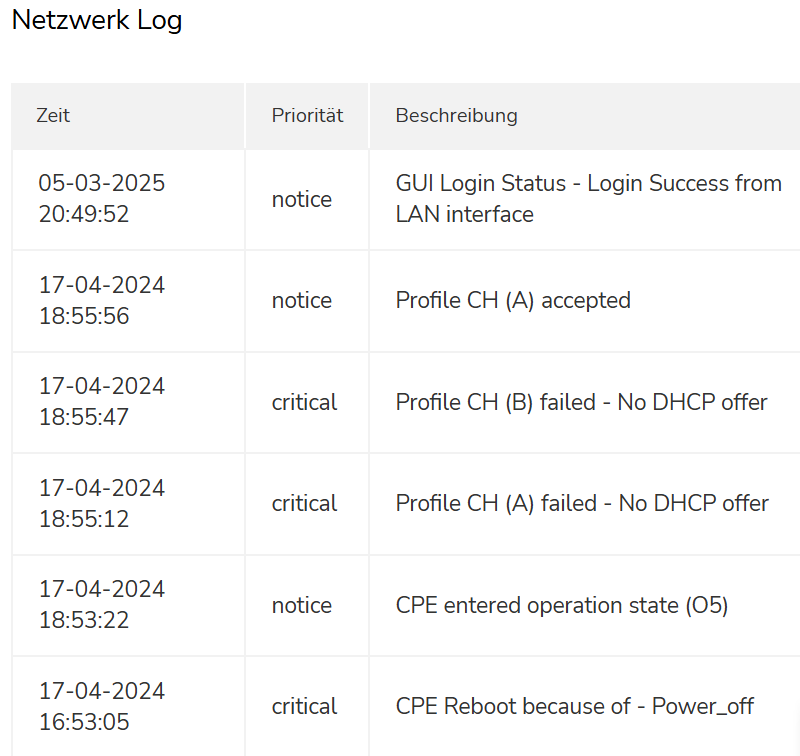Select the 17-04-2024 18:53:22 timestamp cell
The width and height of the screenshot is (800, 756).
(x=101, y=604)
